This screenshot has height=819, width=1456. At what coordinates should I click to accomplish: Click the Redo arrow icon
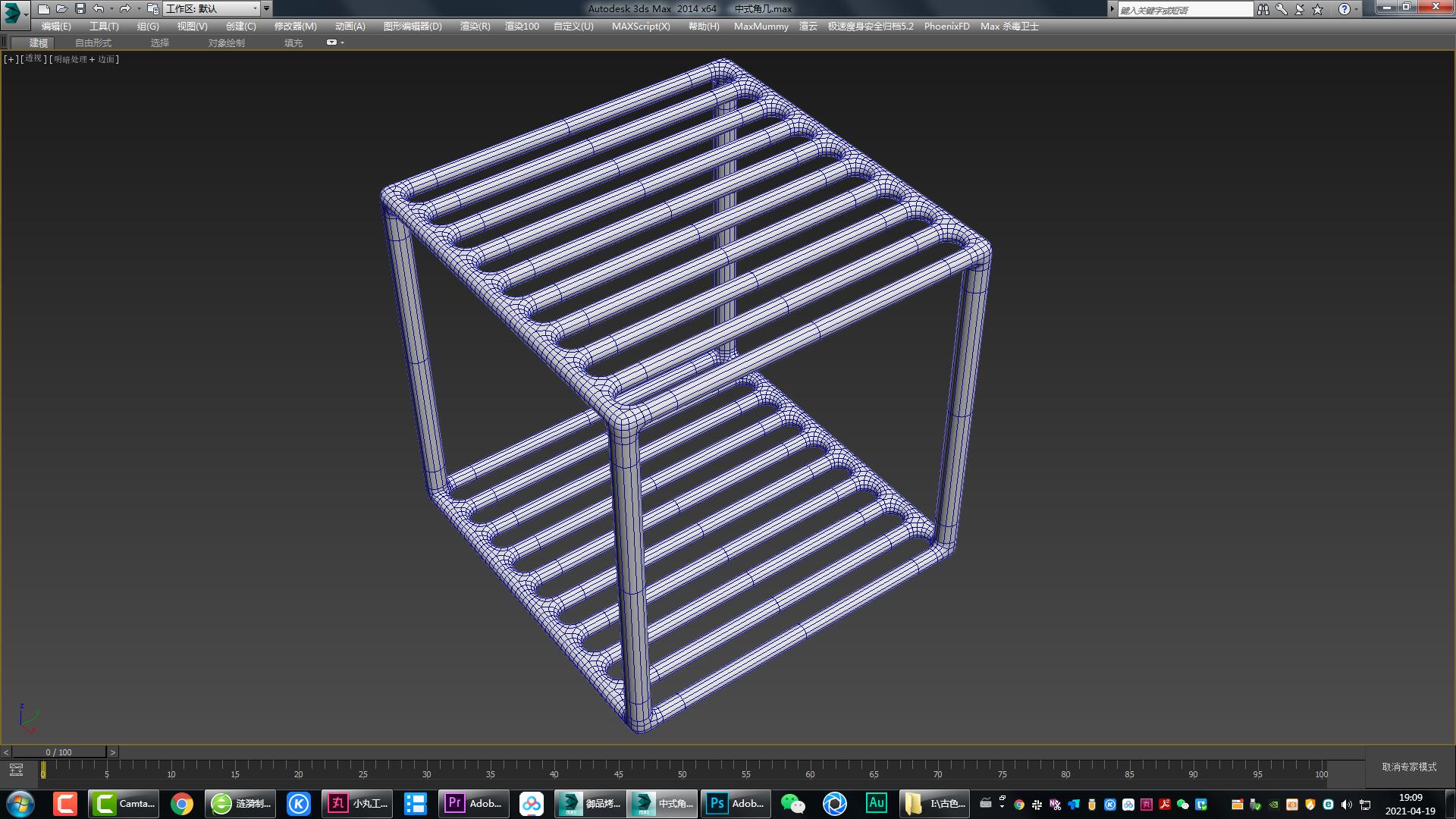click(x=125, y=9)
